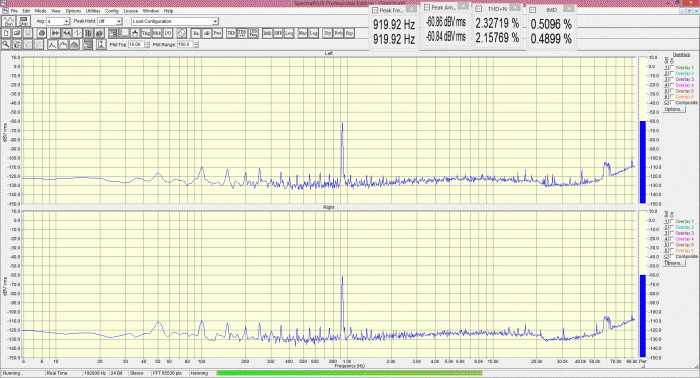Open the License menu

click(x=130, y=11)
